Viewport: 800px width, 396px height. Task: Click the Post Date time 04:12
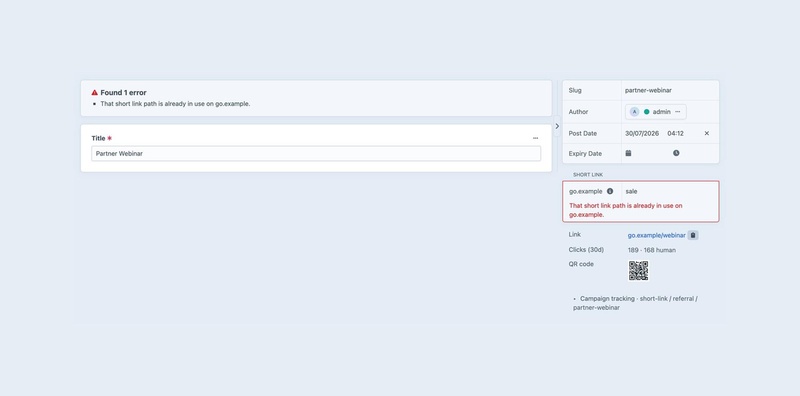click(x=676, y=133)
